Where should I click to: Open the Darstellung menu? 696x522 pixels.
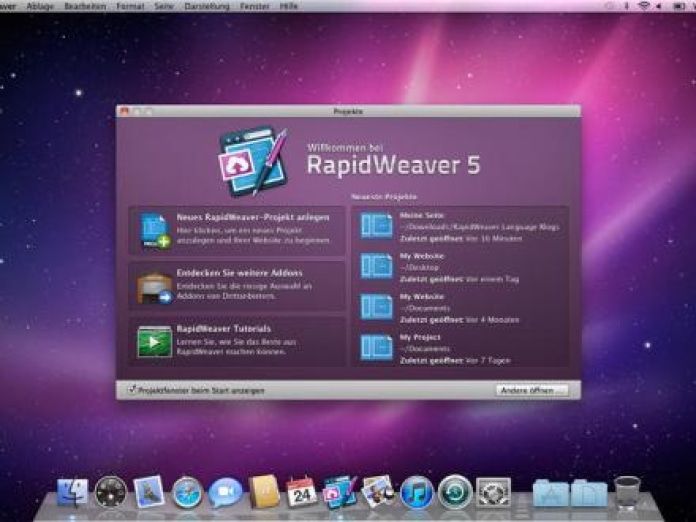206,6
